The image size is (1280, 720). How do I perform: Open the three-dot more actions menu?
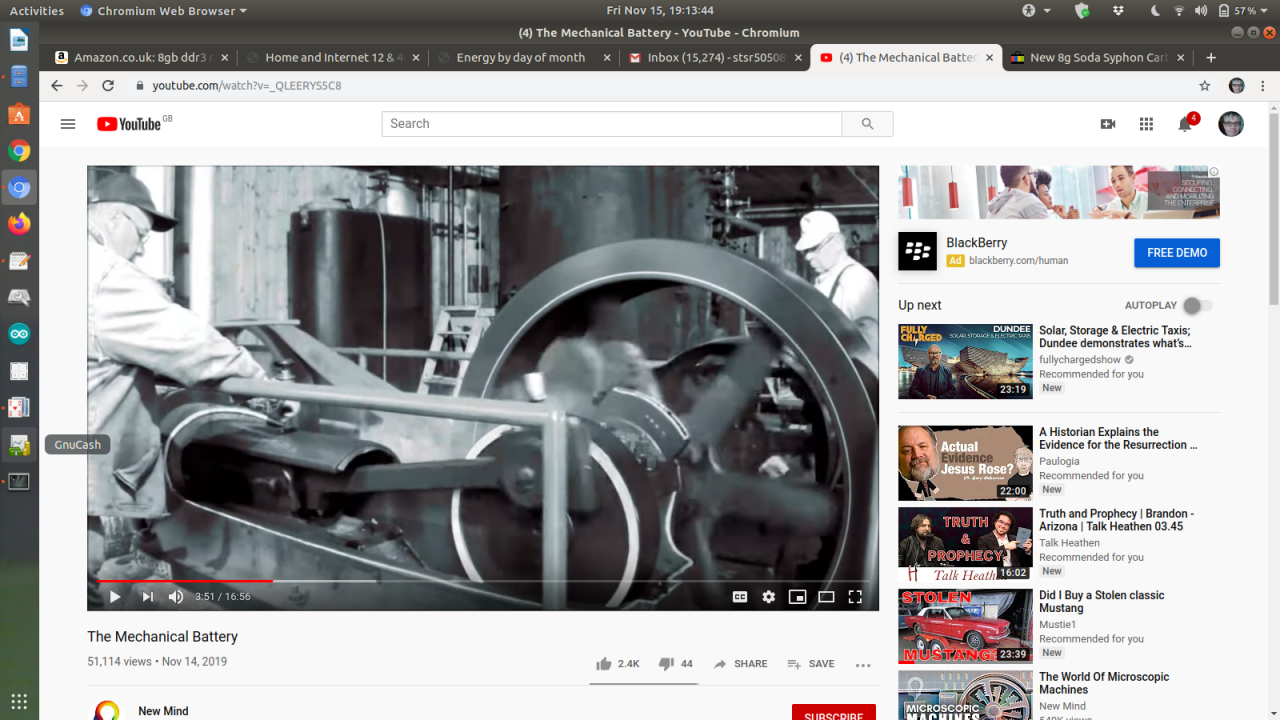(x=863, y=665)
